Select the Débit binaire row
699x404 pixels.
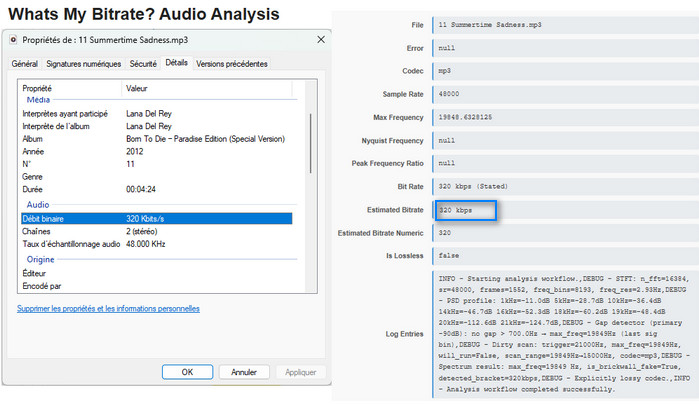pos(156,218)
